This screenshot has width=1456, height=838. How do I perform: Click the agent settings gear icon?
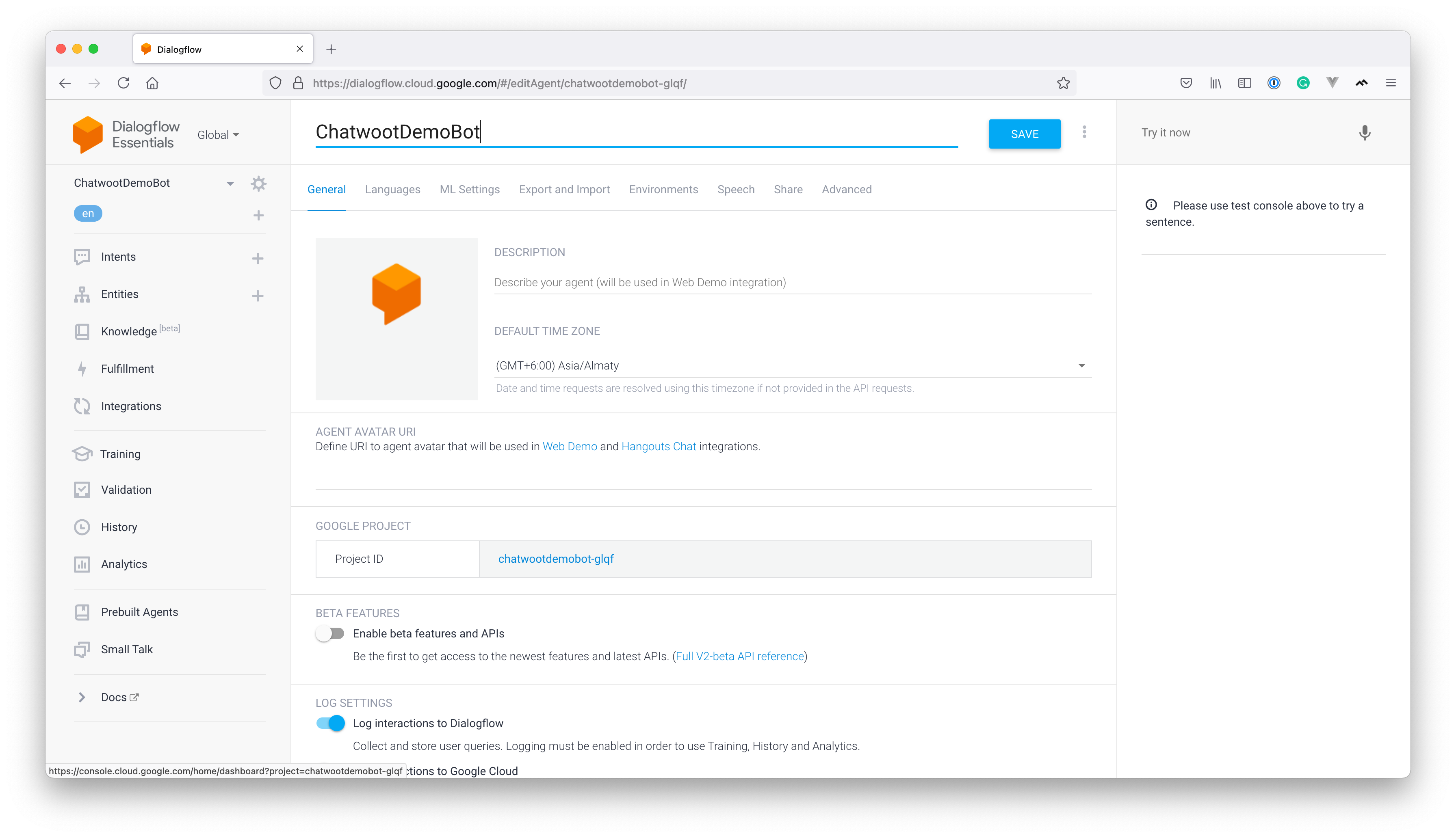[258, 183]
